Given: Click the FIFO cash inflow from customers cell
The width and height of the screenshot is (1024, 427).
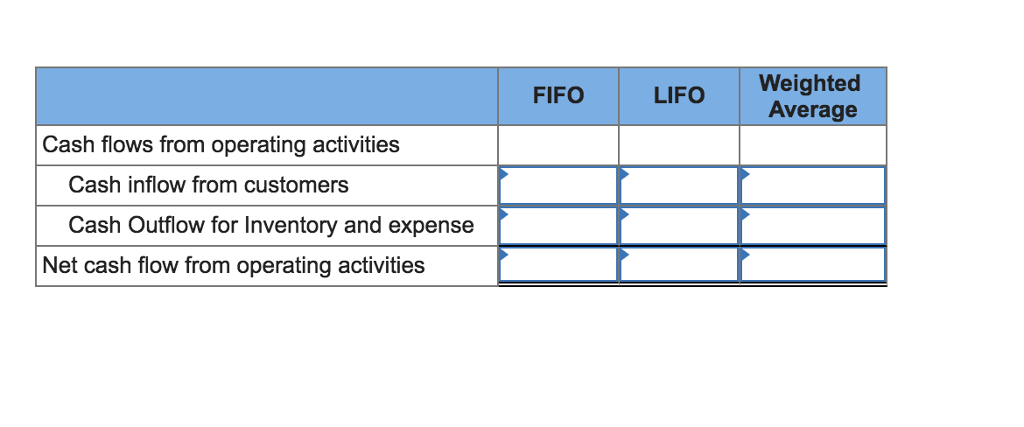Looking at the screenshot, I should pos(558,185).
